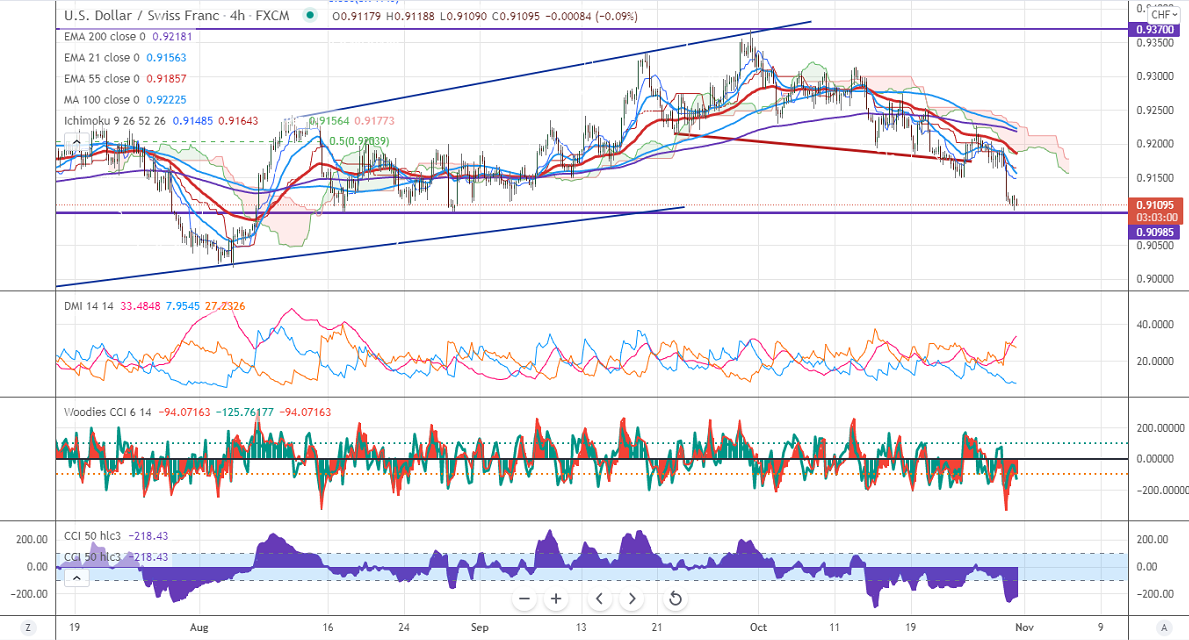
Task: Reset the chart view
Action: (x=675, y=599)
